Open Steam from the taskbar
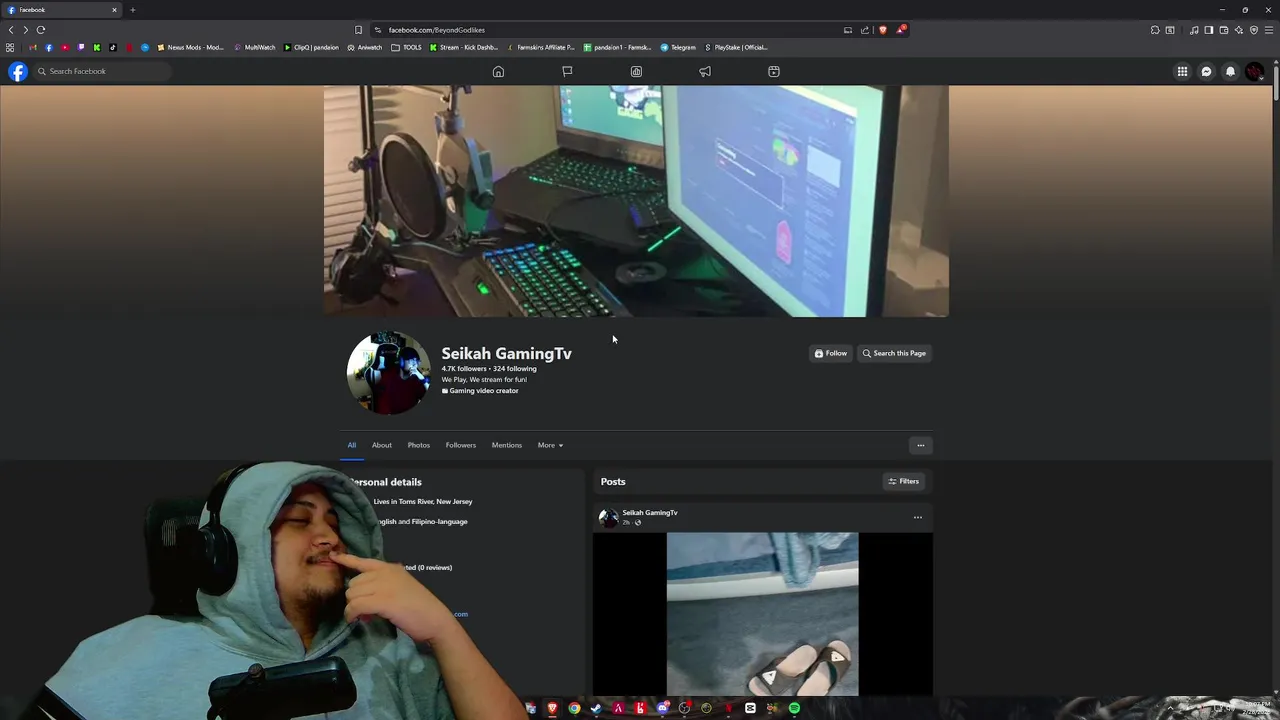1280x720 pixels. click(596, 708)
